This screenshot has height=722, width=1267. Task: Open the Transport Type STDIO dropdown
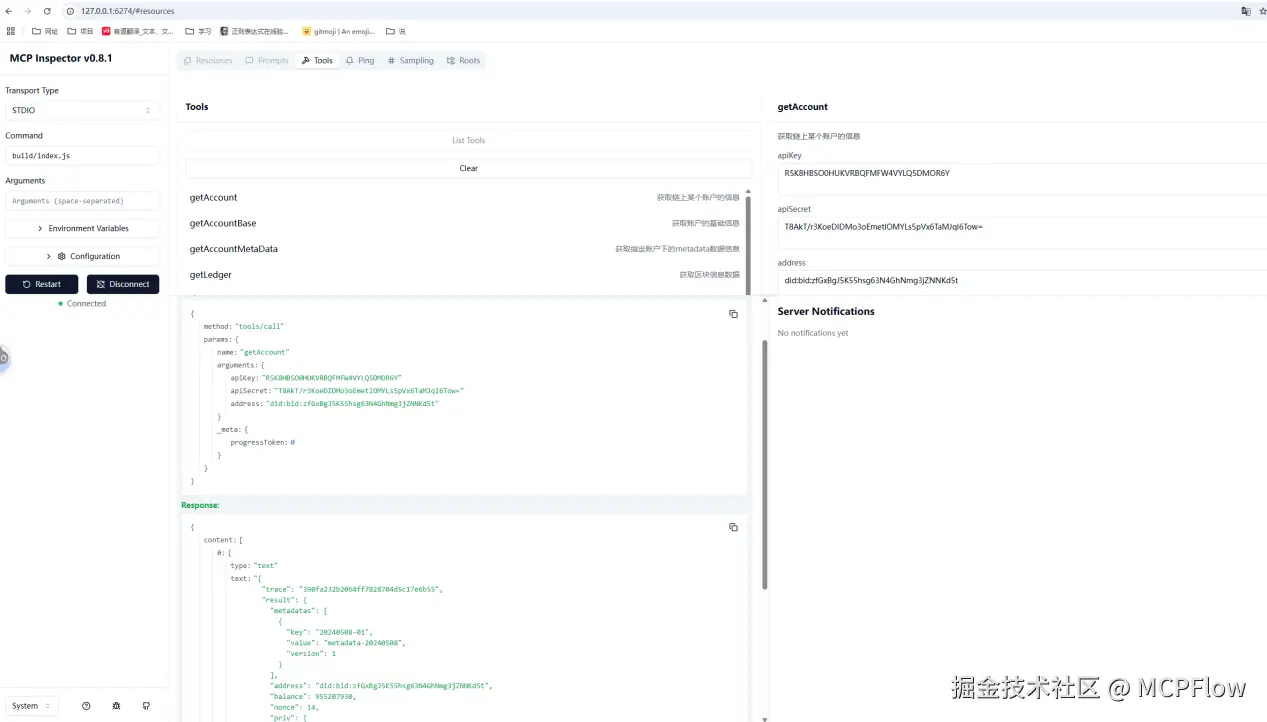[82, 110]
